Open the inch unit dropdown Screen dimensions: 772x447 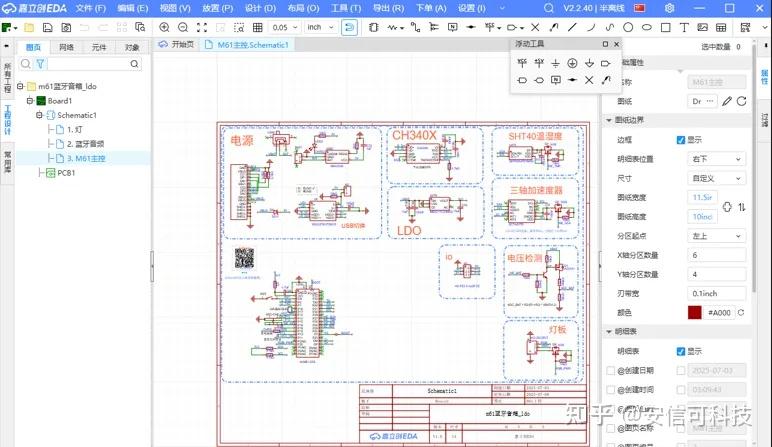(321, 28)
